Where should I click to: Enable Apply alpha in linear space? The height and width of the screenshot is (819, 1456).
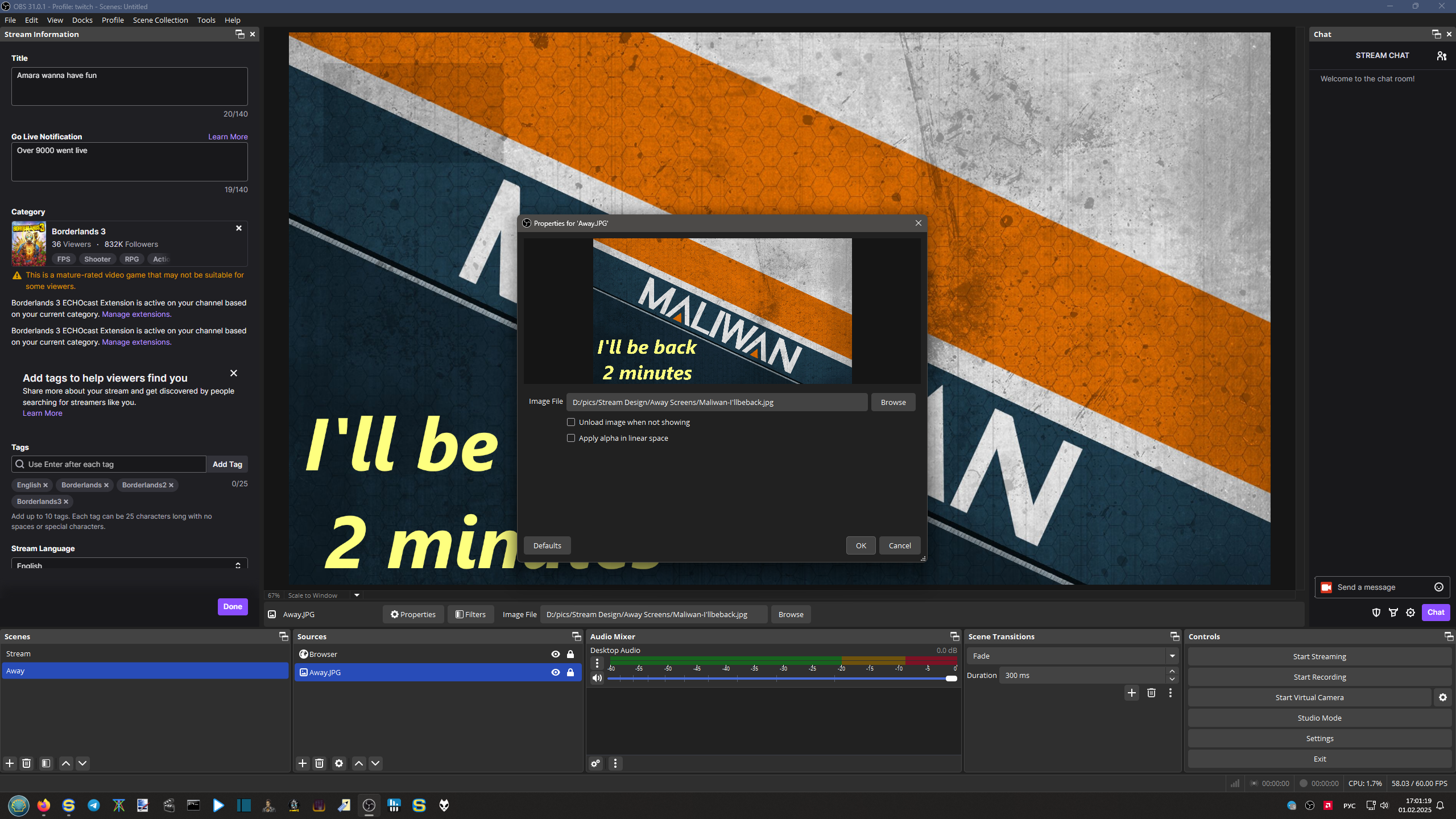(x=571, y=438)
